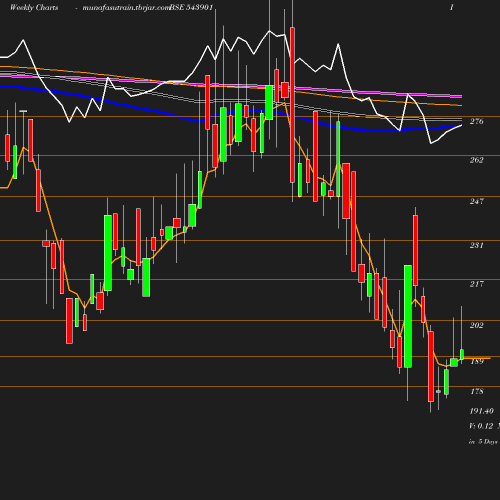Select the 276 price axis label

tap(476, 121)
